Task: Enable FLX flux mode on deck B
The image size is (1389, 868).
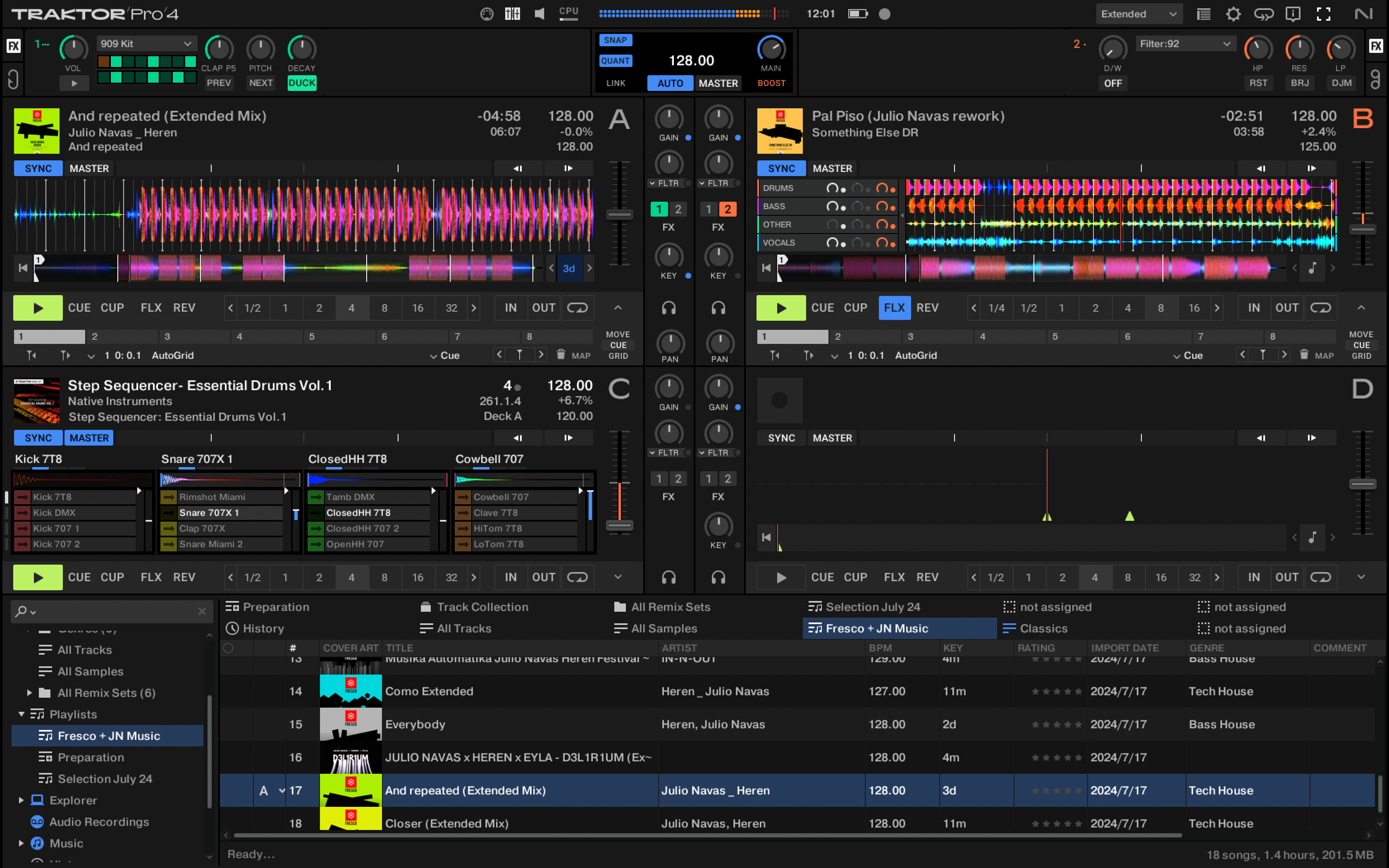Action: pyautogui.click(x=894, y=308)
